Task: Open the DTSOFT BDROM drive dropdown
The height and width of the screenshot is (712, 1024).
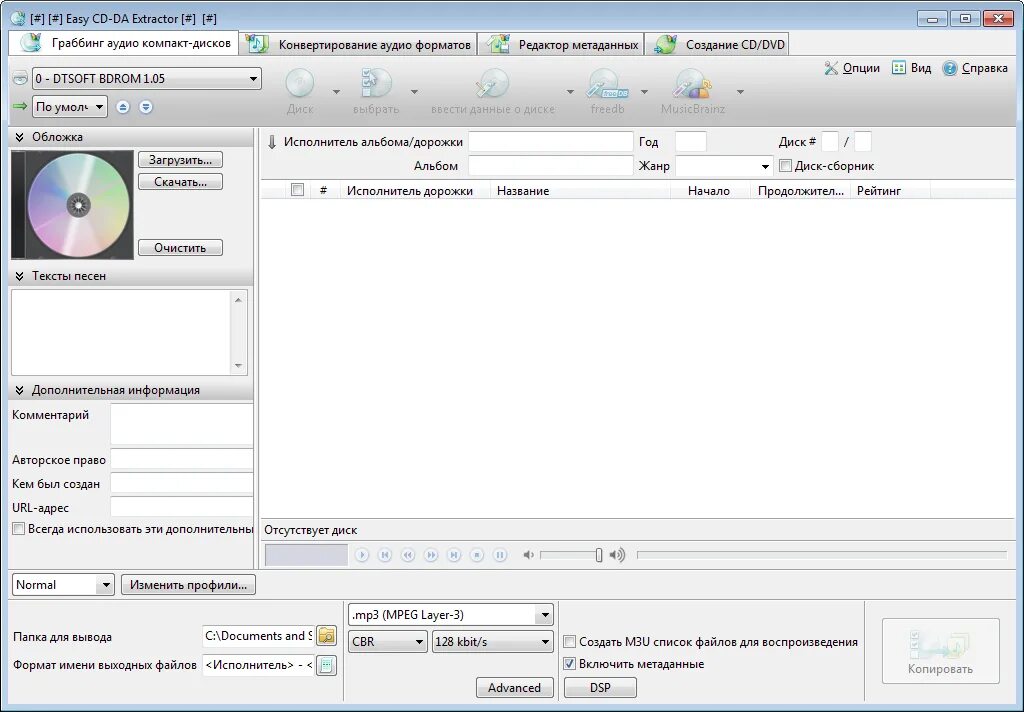Action: [147, 78]
